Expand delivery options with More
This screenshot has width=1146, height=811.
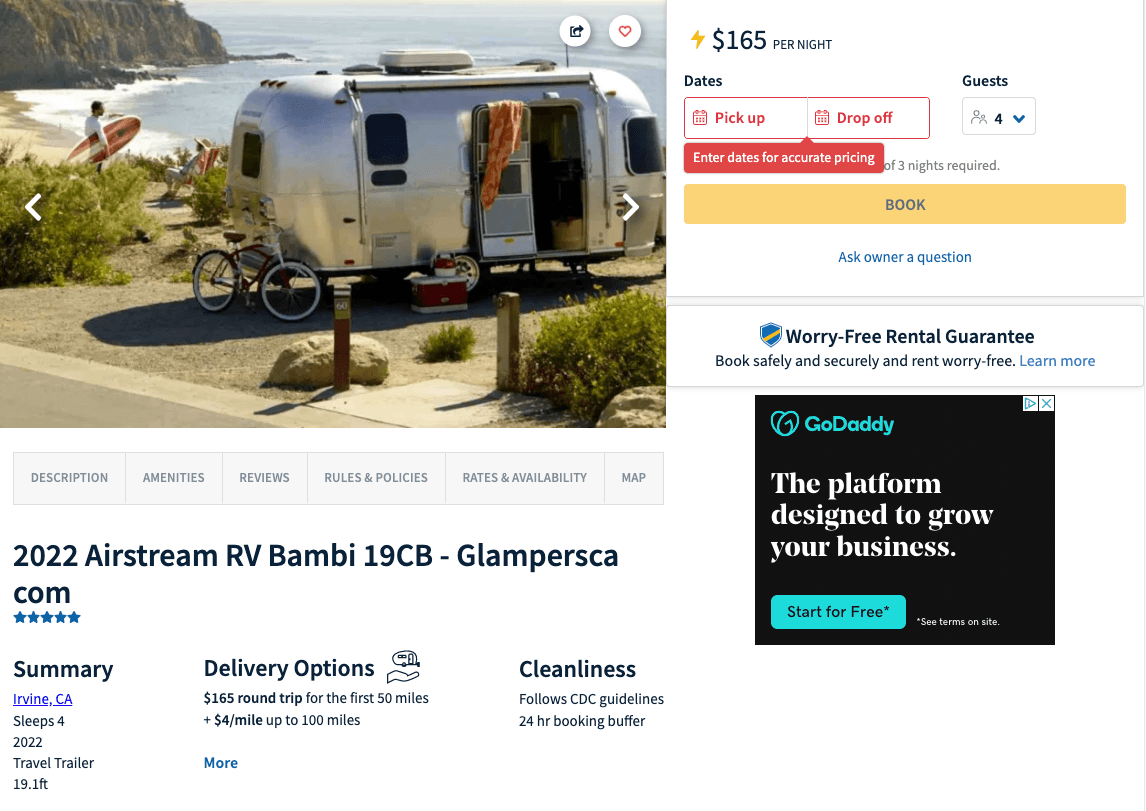[221, 763]
